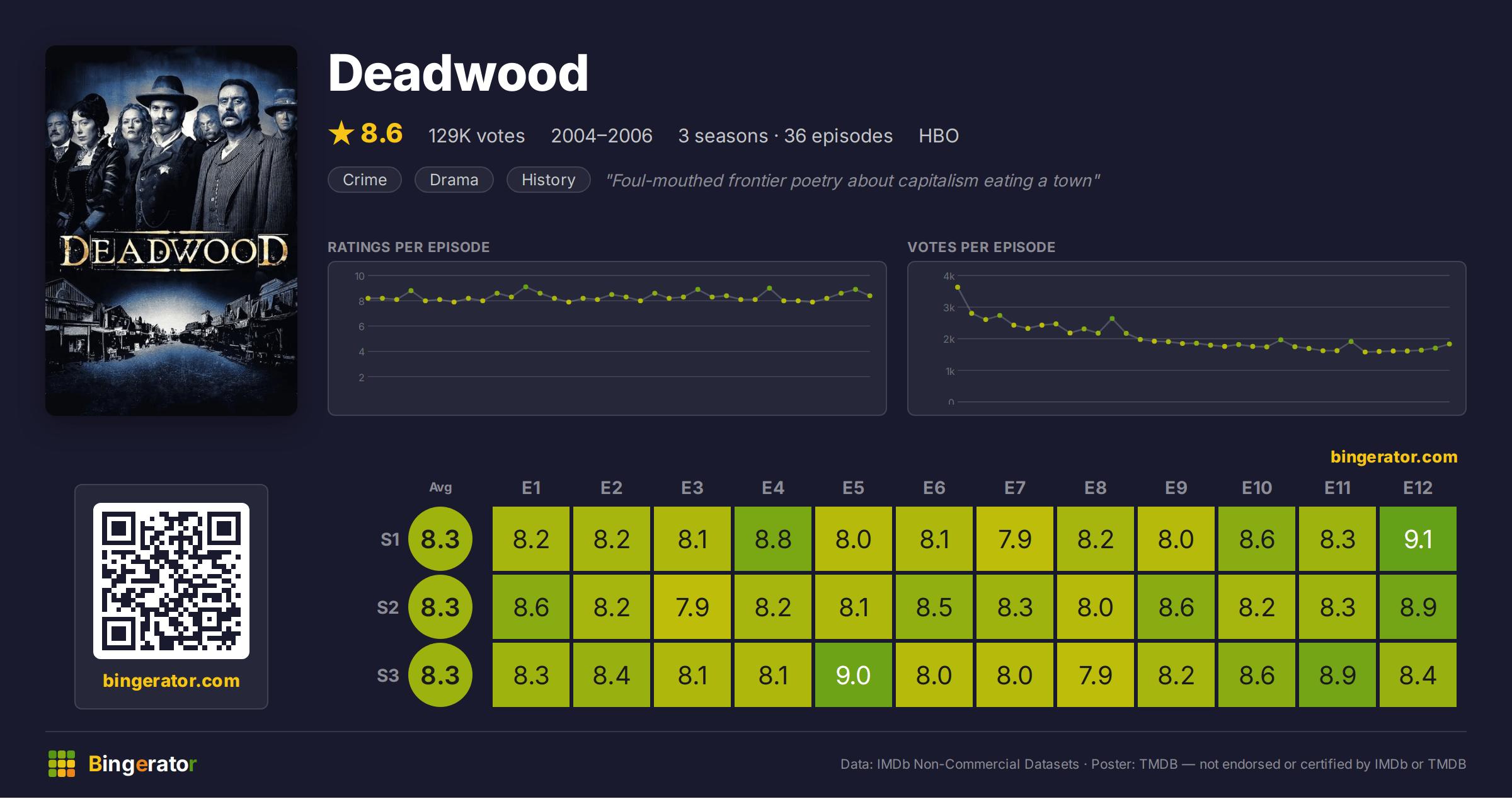The width and height of the screenshot is (1512, 799).
Task: Click the Ratings Per Episode chart
Action: click(x=607, y=338)
